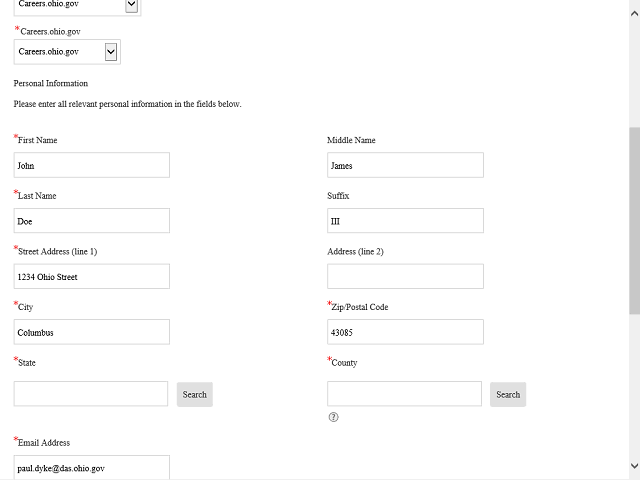Focus the empty State input field
Screen dimensions: 640x480
[x=91, y=394]
